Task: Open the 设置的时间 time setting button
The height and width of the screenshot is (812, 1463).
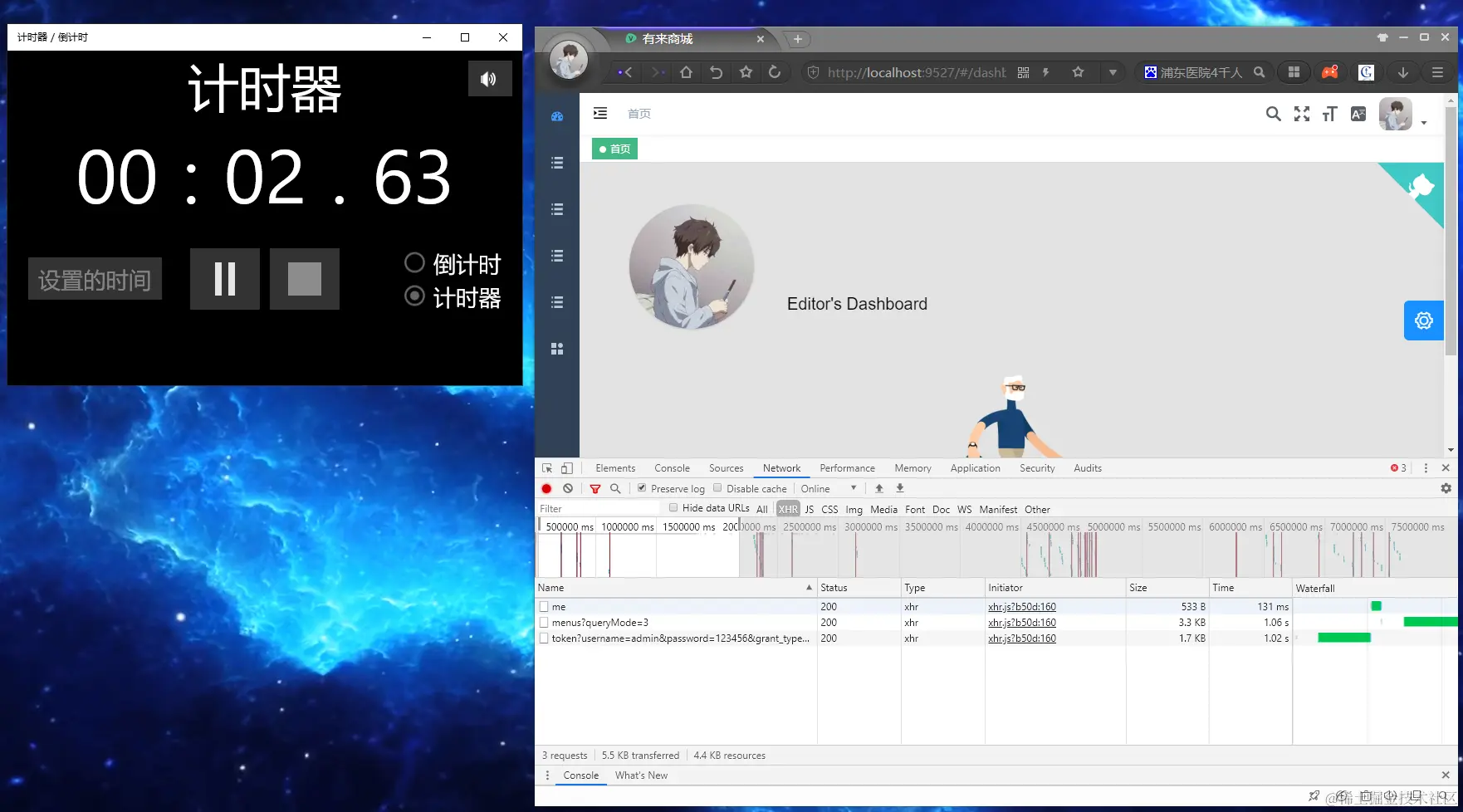Action: (95, 279)
